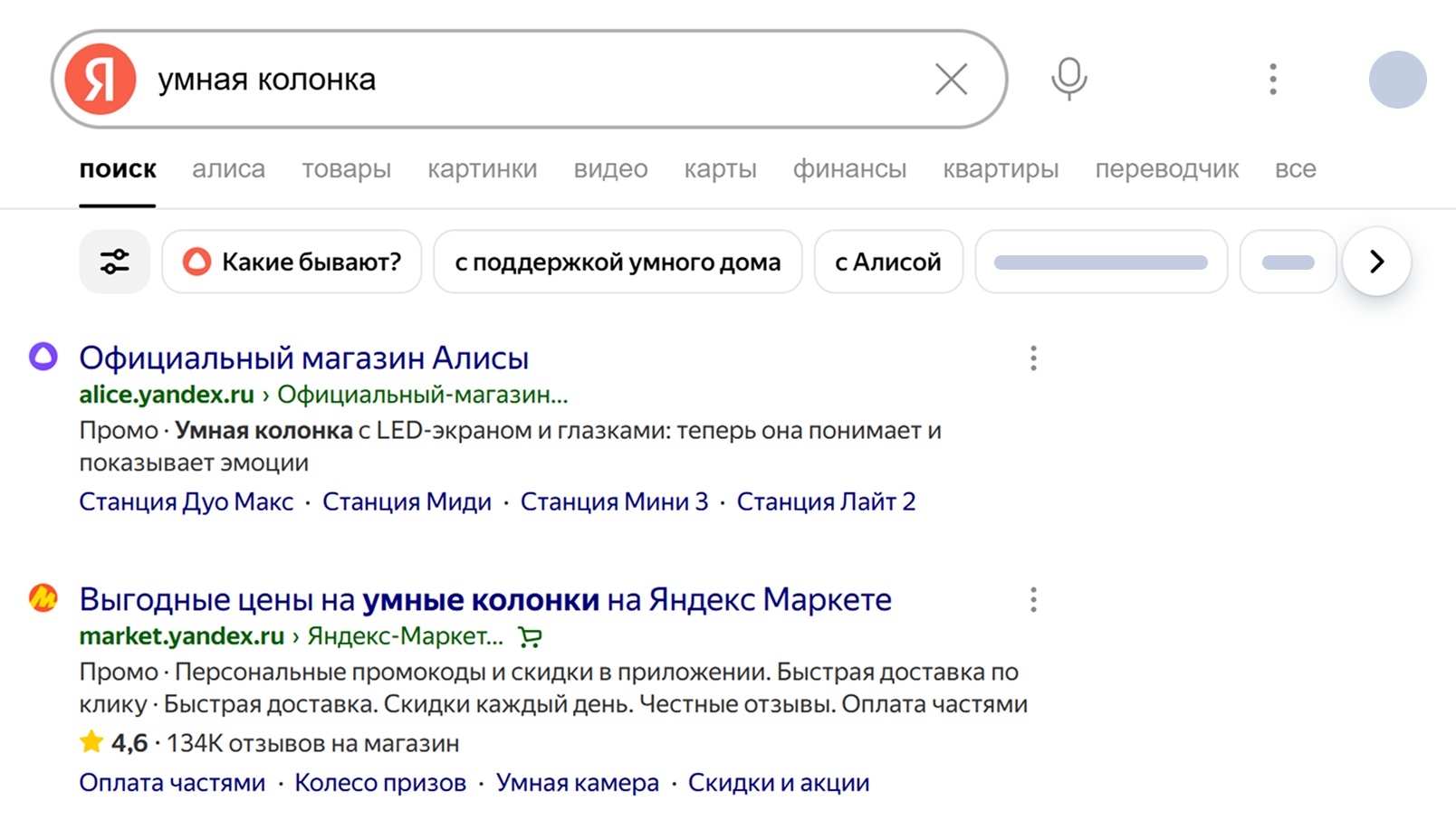
Task: Click the Alice assistant icon beside the first result
Action: [x=41, y=357]
